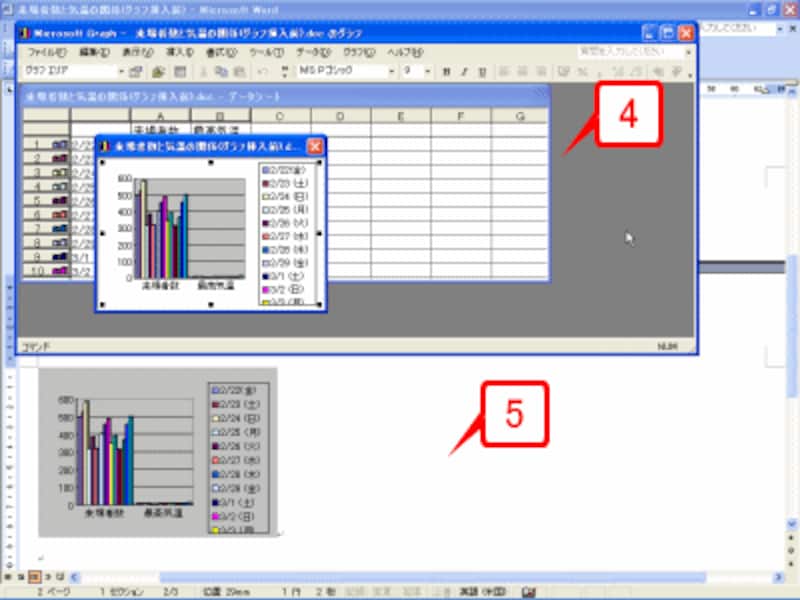
Task: Click the Increase Decimal icon
Action: click(x=618, y=72)
